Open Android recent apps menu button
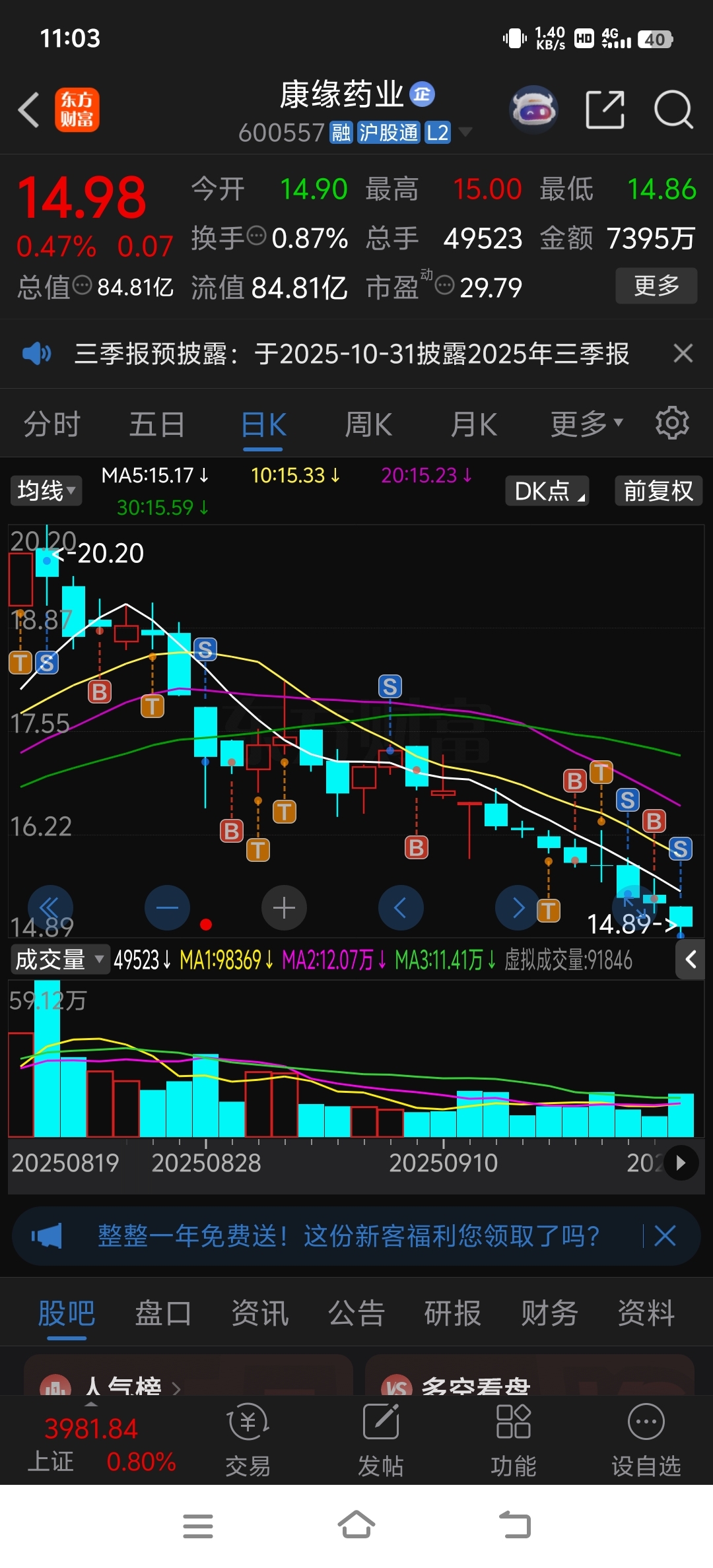The width and height of the screenshot is (713, 1568). [x=198, y=1526]
